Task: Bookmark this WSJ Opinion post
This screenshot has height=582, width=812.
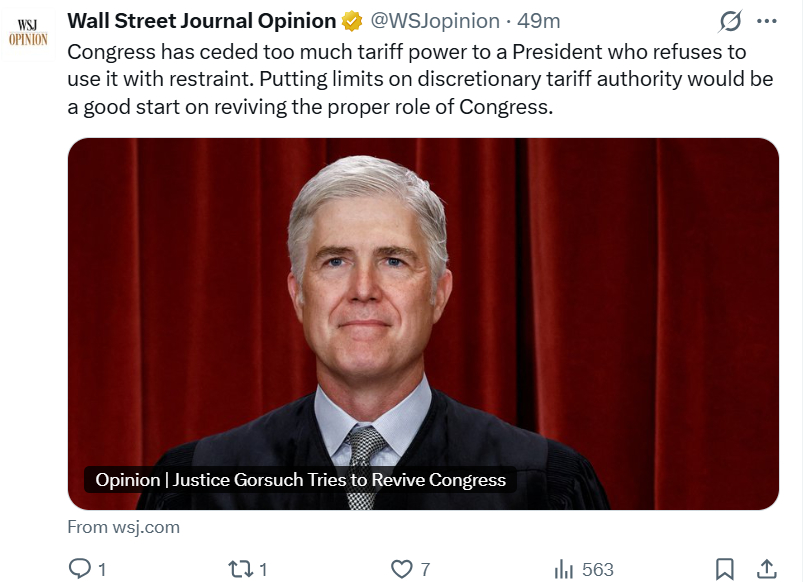Action: pyautogui.click(x=726, y=569)
